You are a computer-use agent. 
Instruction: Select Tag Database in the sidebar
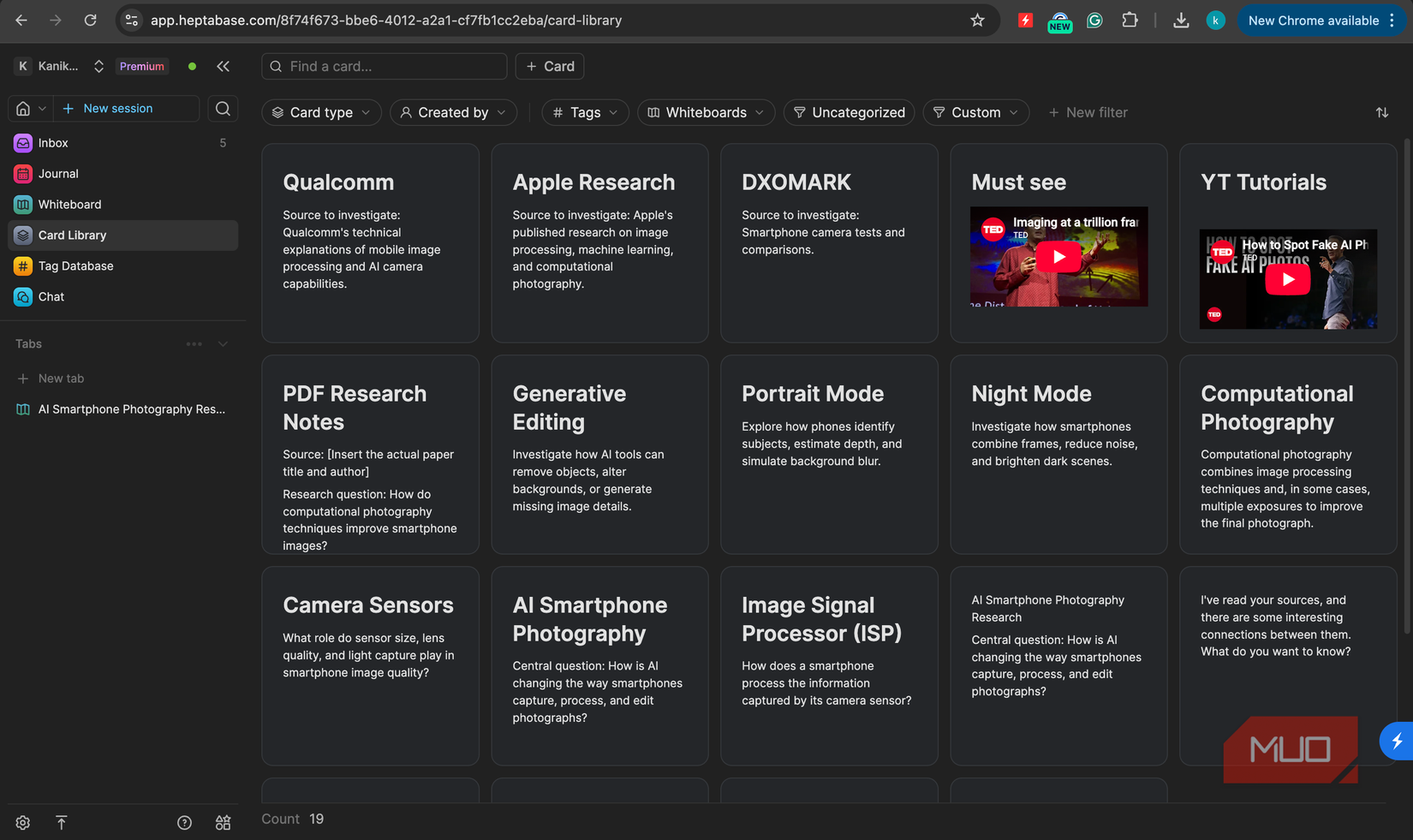pos(123,266)
